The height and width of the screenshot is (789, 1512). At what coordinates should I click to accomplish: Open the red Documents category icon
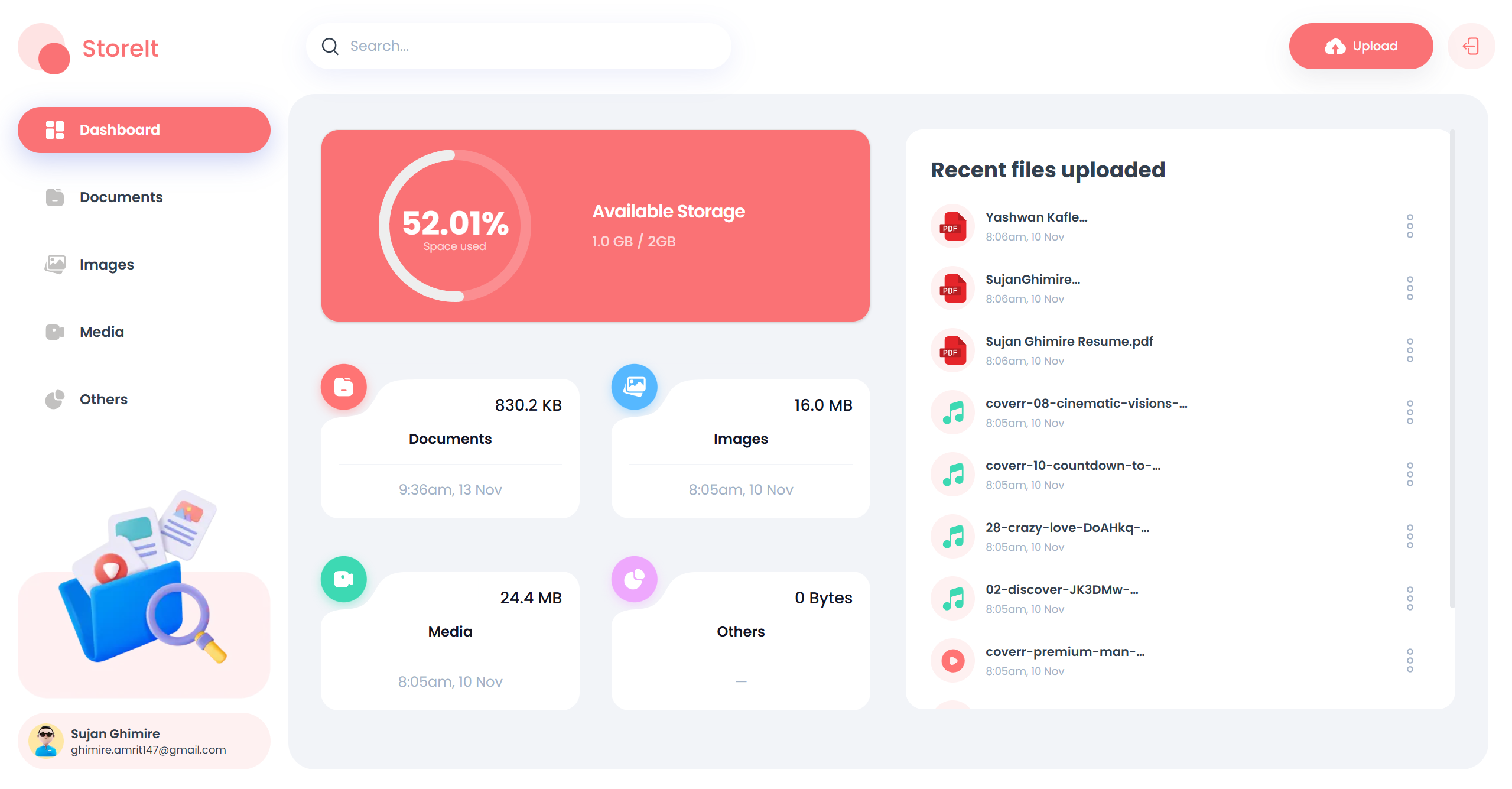(x=344, y=387)
